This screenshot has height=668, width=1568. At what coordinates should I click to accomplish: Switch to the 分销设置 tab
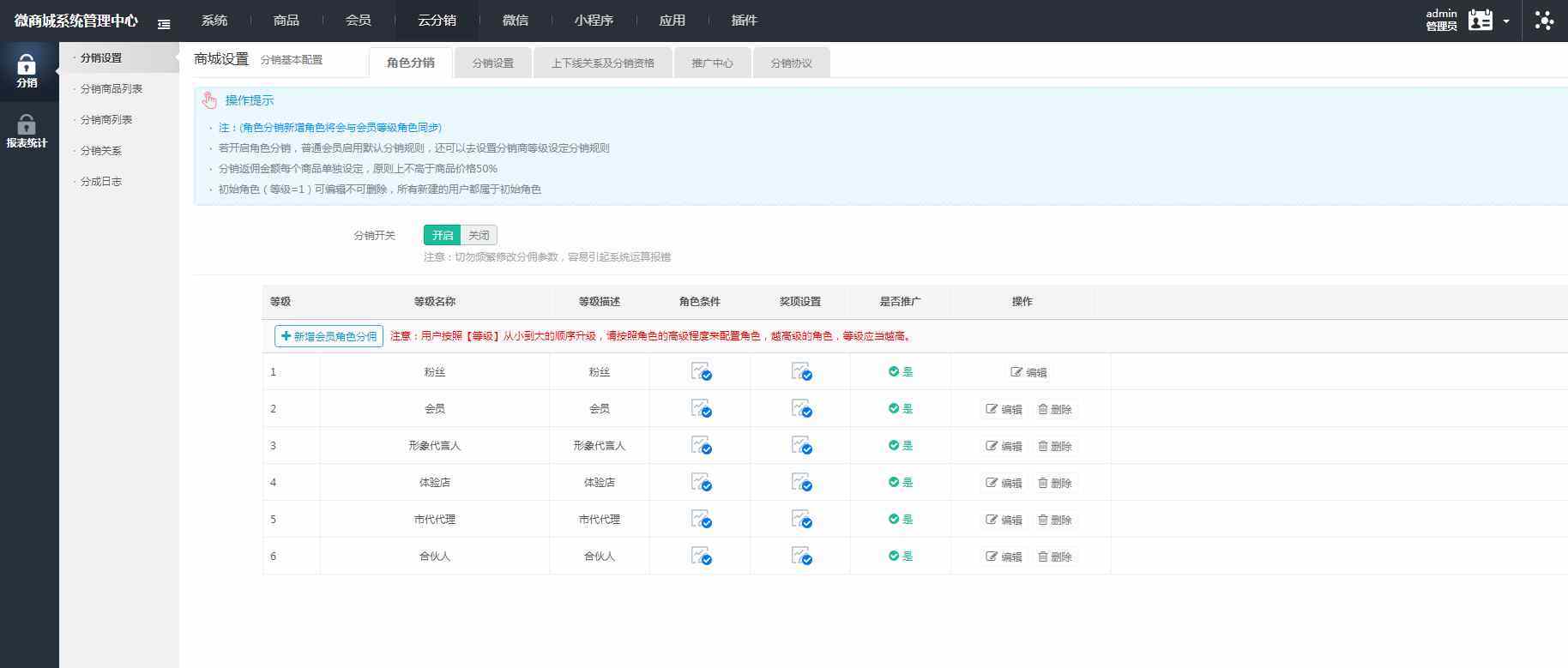coord(493,63)
